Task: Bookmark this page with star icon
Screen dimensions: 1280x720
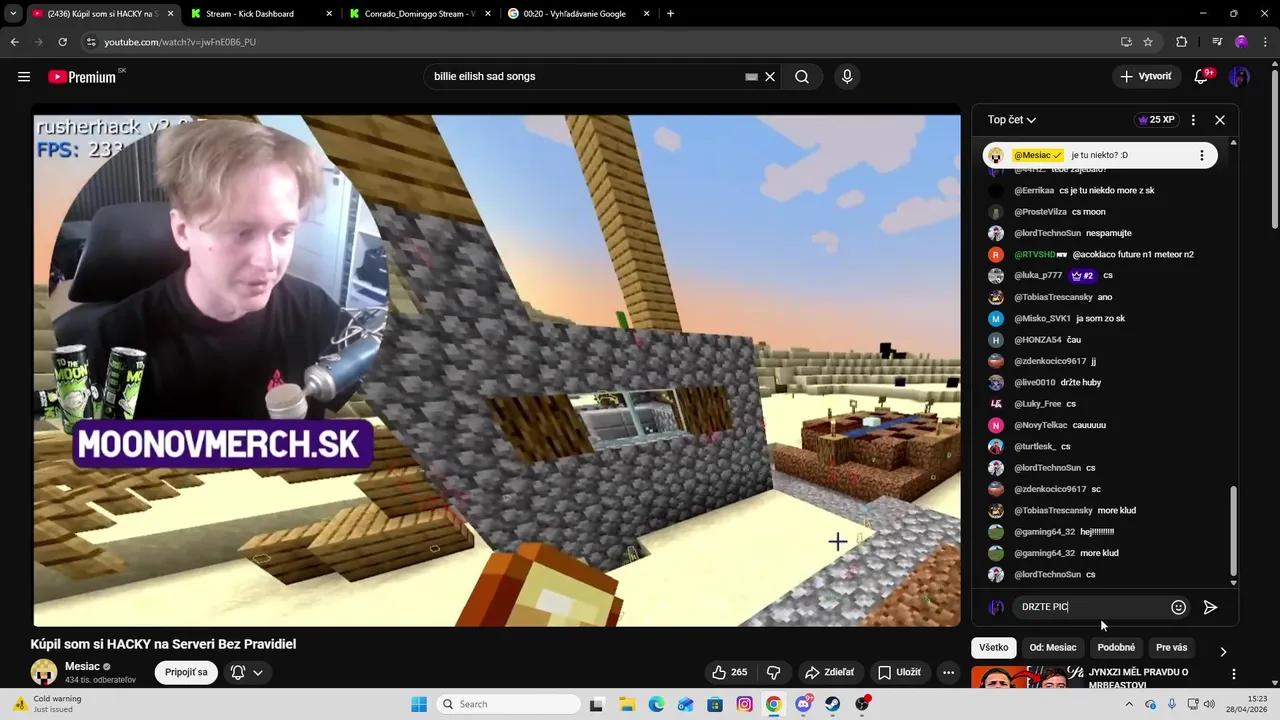Action: tap(1148, 42)
